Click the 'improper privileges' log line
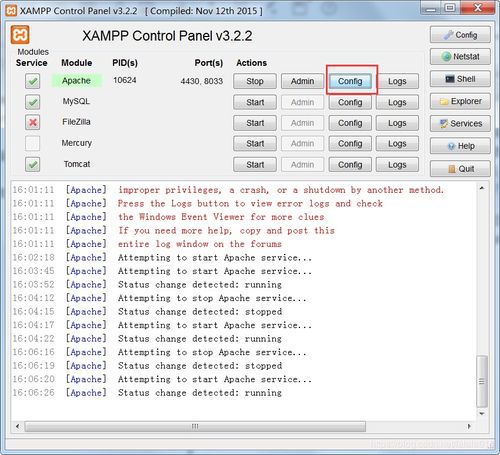Image resolution: width=500 pixels, height=455 pixels. click(228, 190)
